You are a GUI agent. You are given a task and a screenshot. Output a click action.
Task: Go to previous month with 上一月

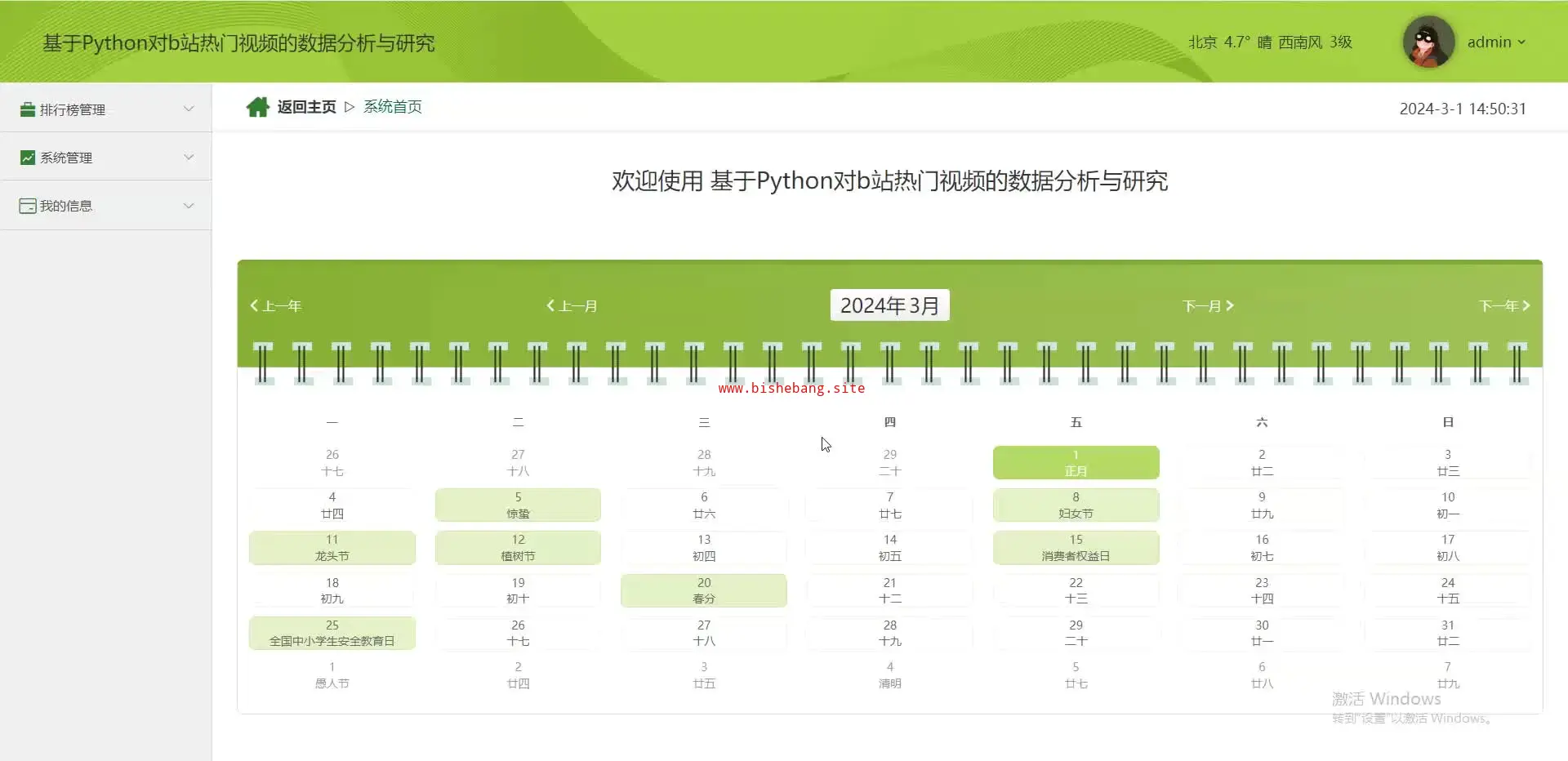tap(572, 306)
